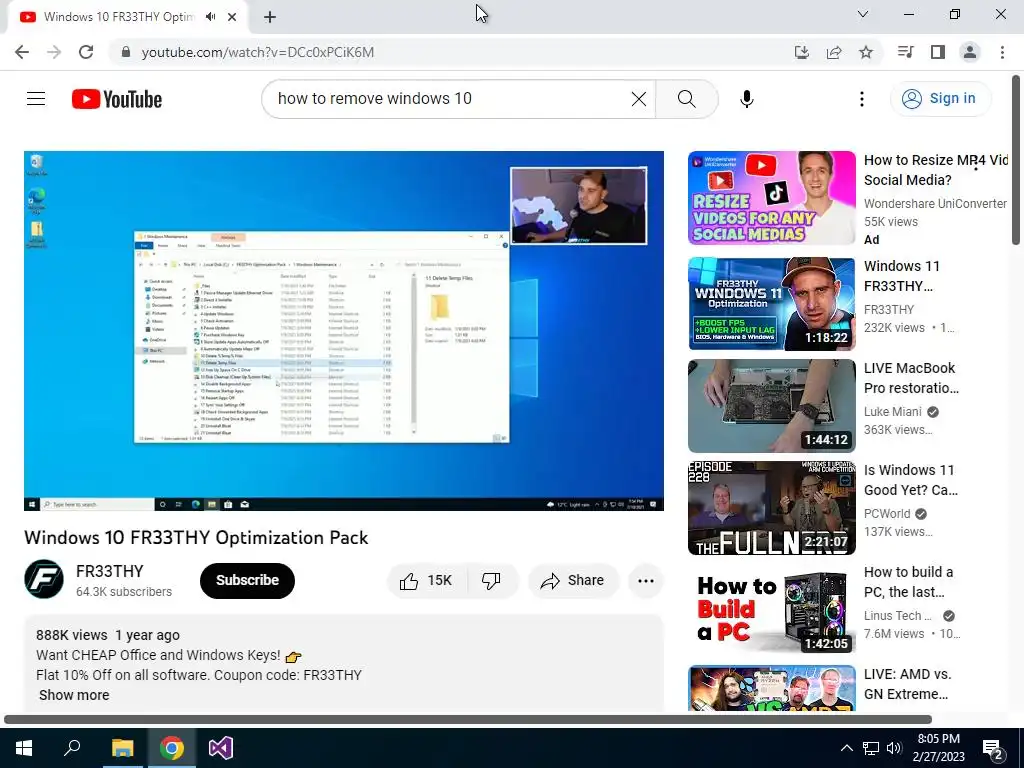Open Windows taskbar search
1024x768 pixels.
point(72,748)
